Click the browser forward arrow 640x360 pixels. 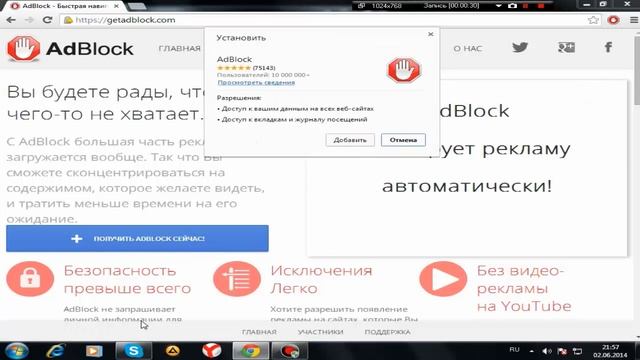pos(29,20)
